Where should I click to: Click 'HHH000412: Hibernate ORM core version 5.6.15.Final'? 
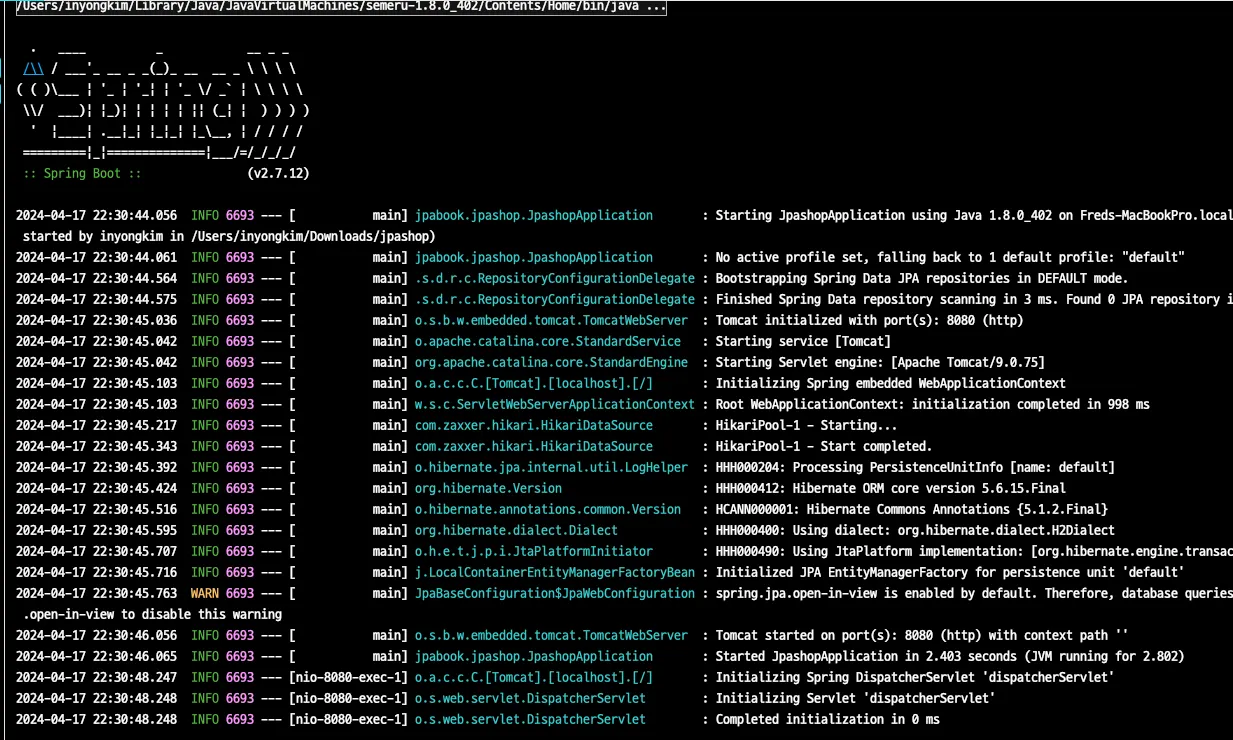click(x=890, y=488)
